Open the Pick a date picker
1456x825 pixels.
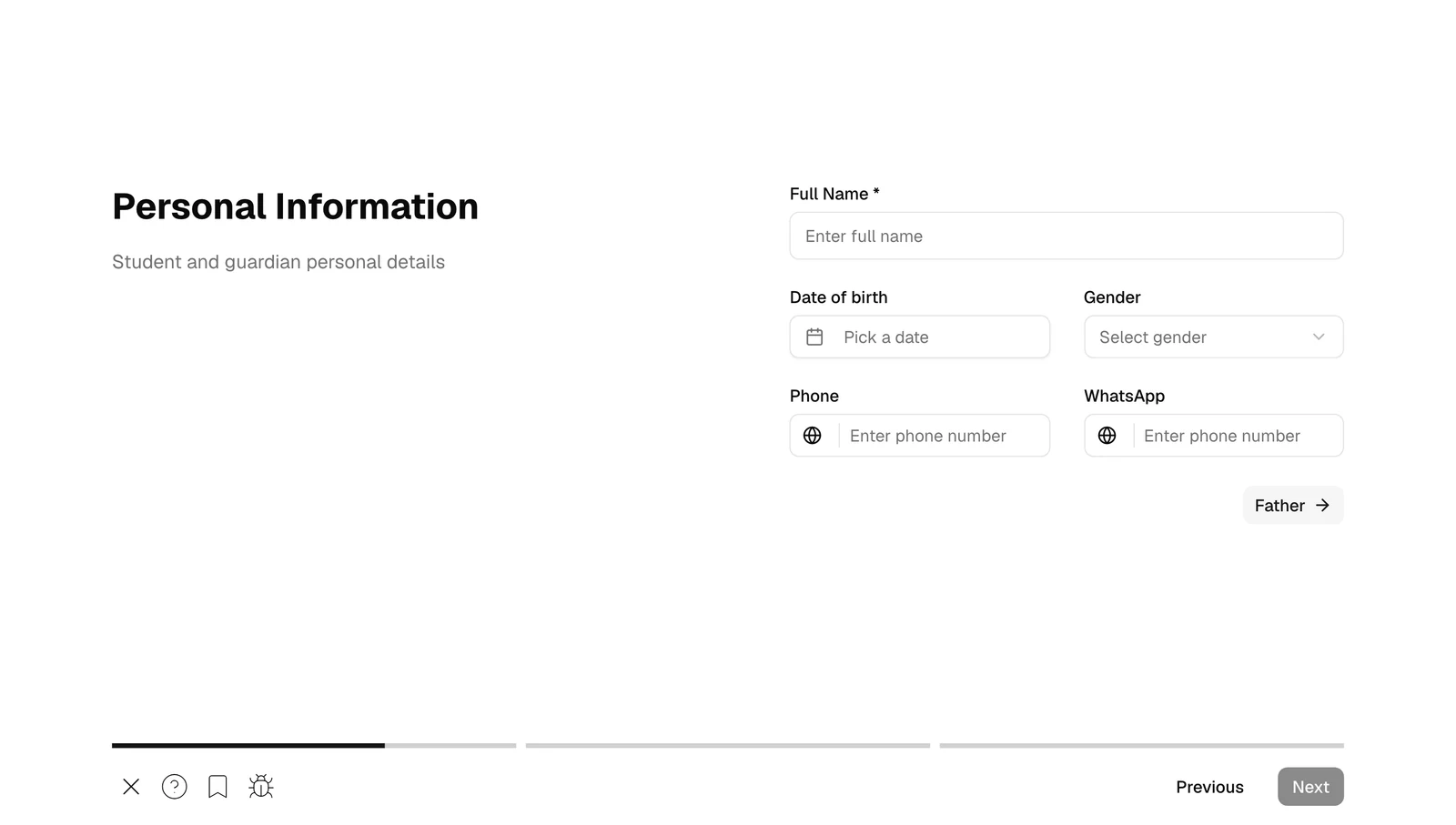(919, 337)
